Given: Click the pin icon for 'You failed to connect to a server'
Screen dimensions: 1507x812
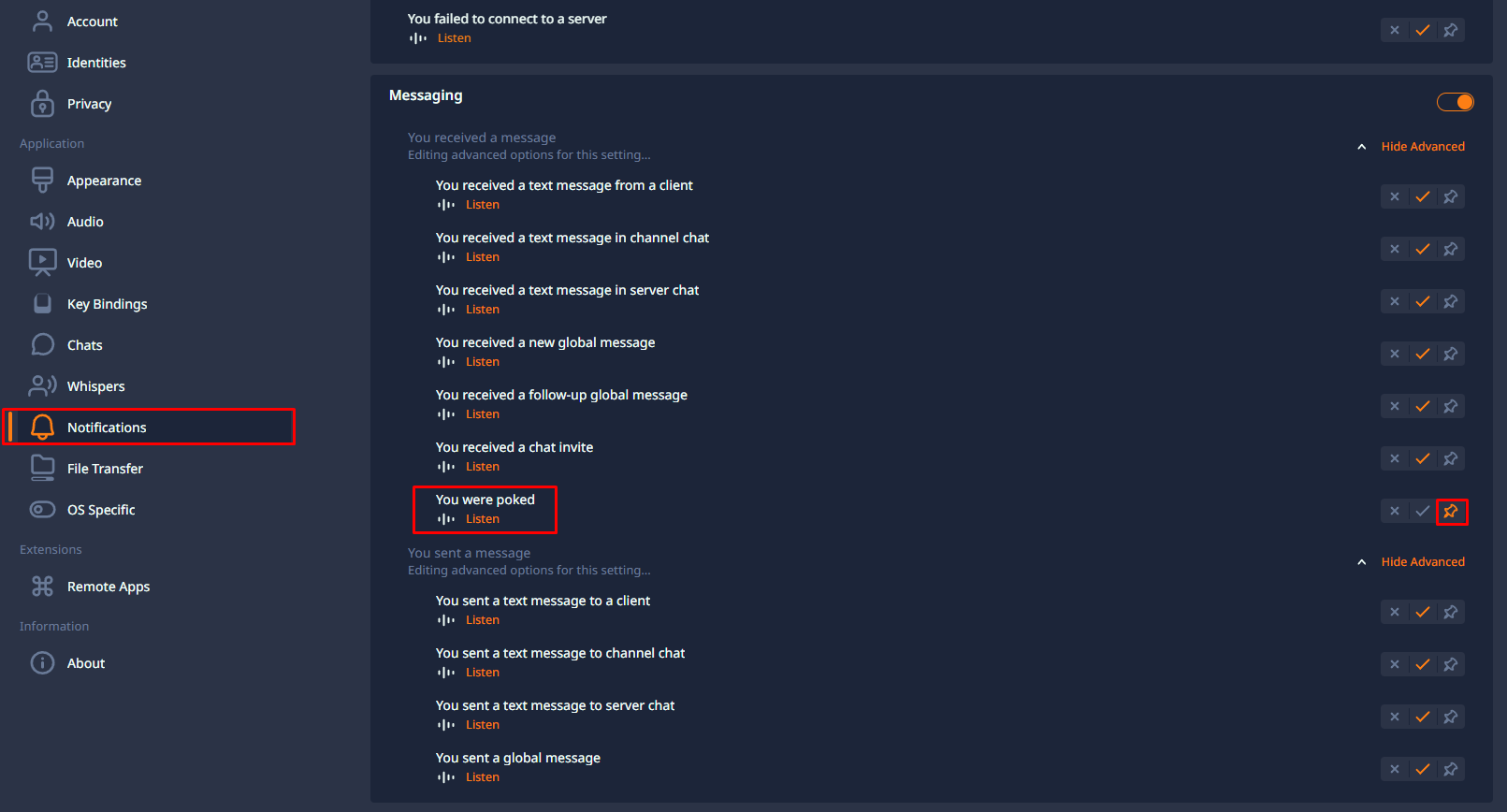Looking at the screenshot, I should tap(1451, 30).
